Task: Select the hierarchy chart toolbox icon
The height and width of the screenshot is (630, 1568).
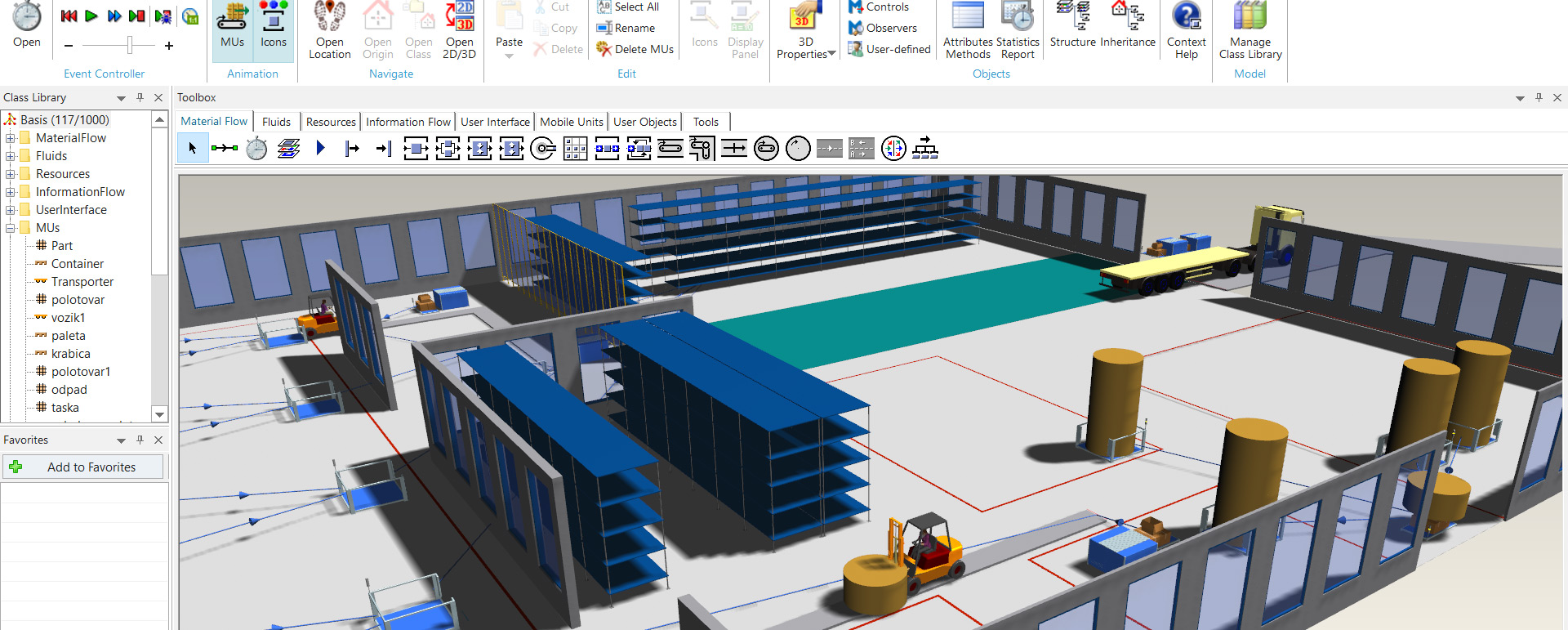Action: pos(925,148)
